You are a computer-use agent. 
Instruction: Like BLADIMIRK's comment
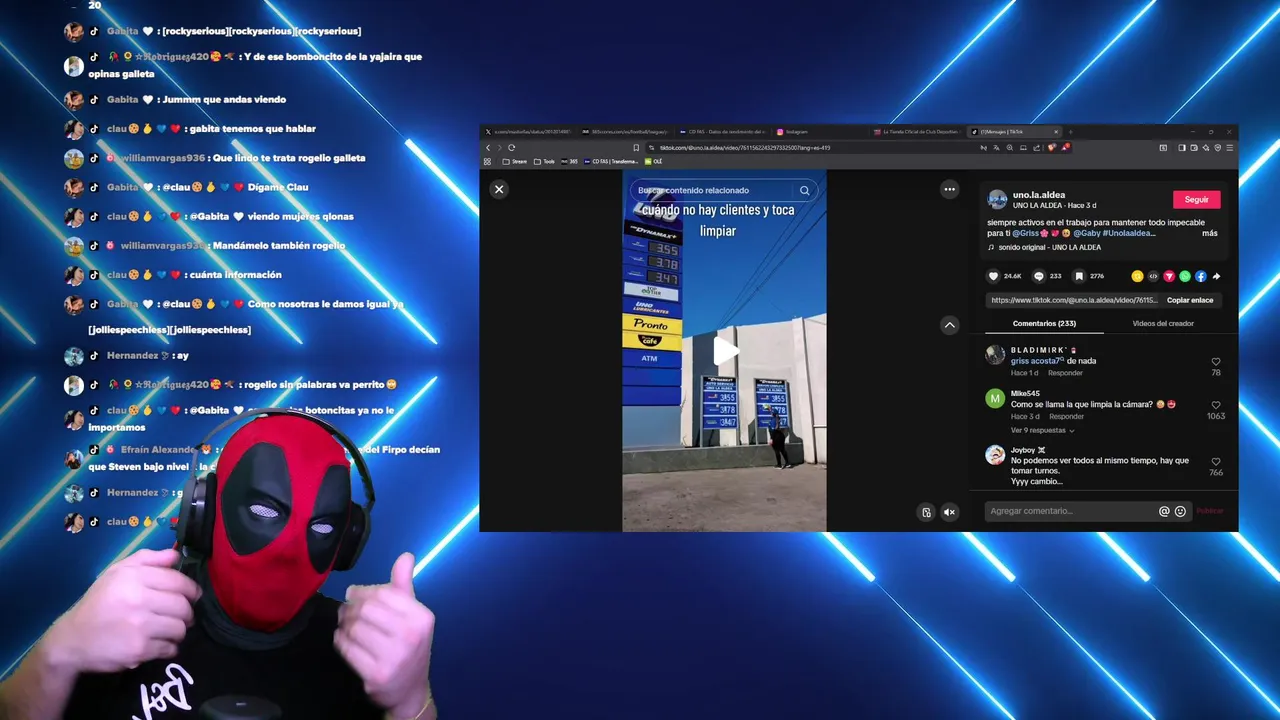click(x=1216, y=361)
